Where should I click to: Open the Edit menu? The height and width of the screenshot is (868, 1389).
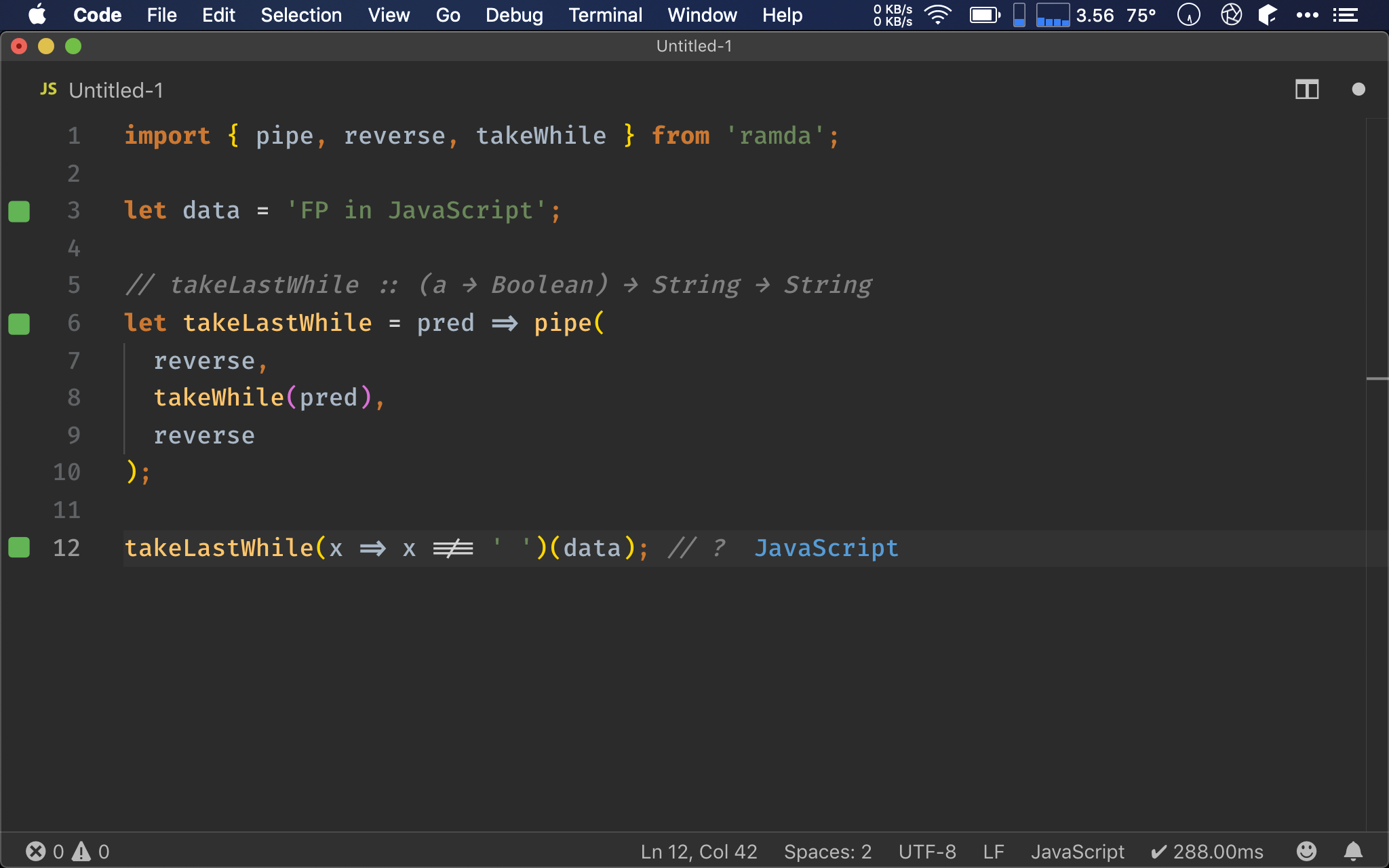pyautogui.click(x=218, y=15)
